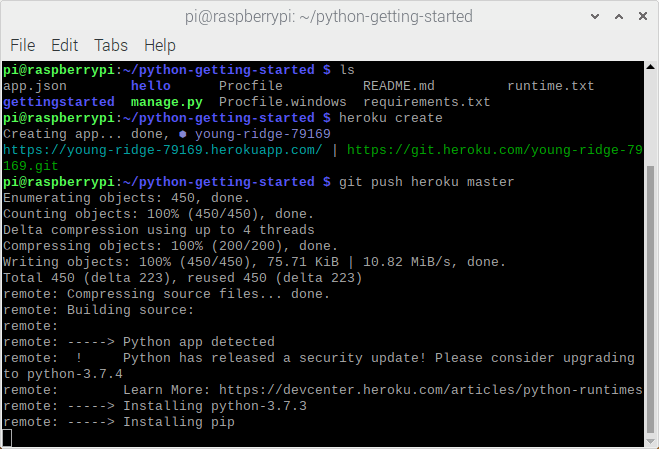Viewport: 659px width, 449px height.
Task: Click the 'to python-3.7.4' text
Action: click(63, 374)
